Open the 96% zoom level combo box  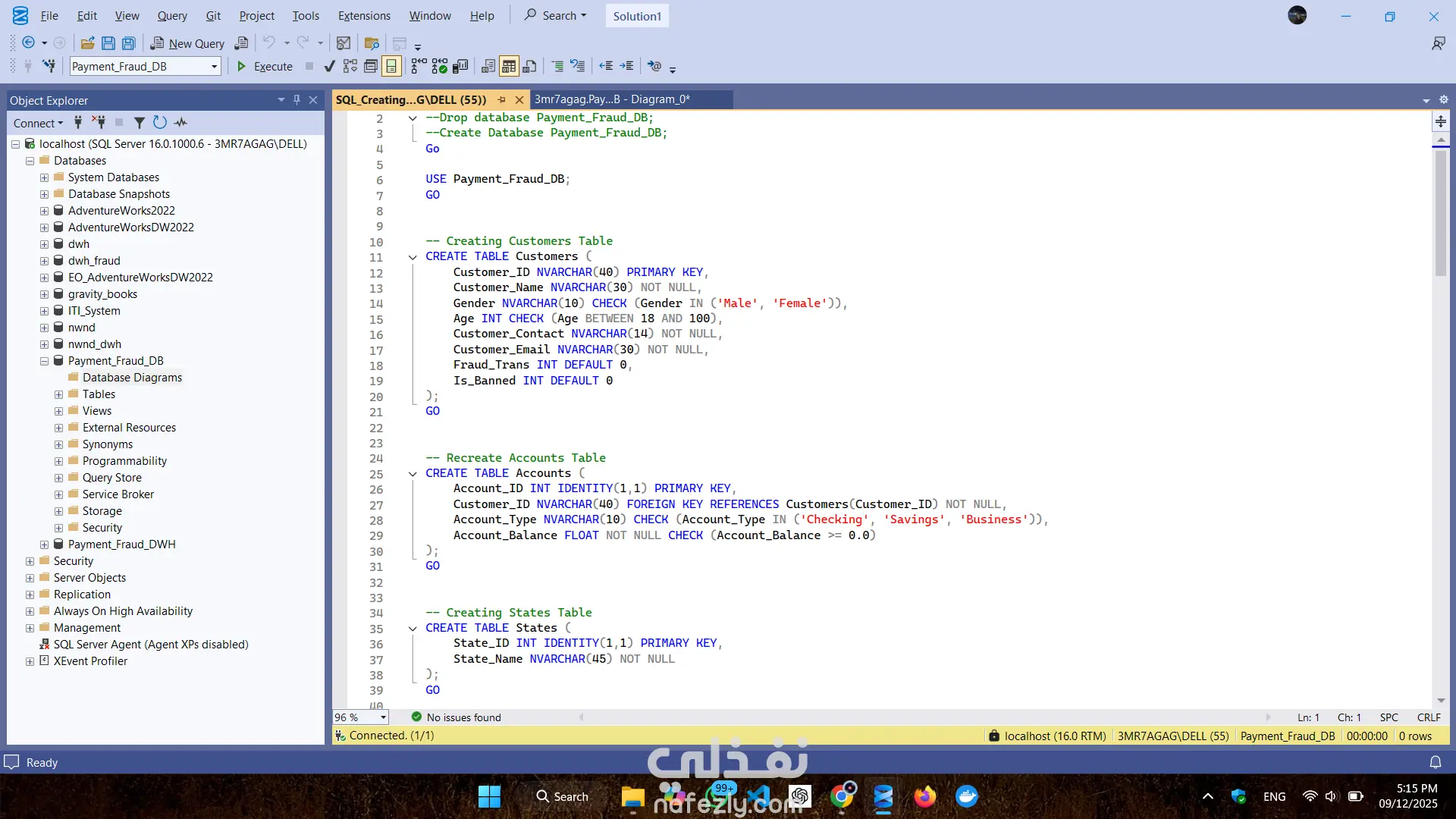383,717
